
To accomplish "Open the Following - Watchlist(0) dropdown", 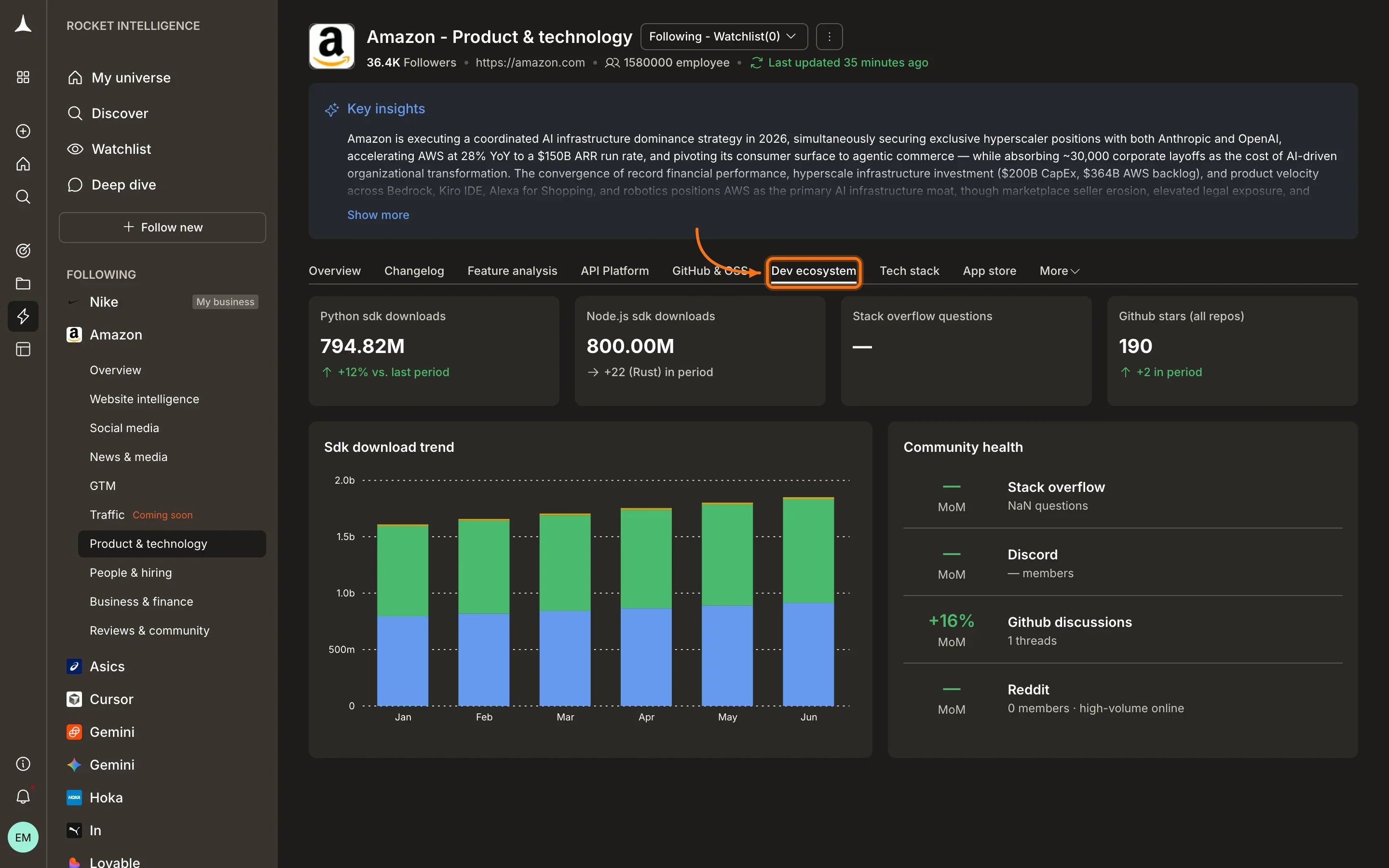I will [x=724, y=37].
